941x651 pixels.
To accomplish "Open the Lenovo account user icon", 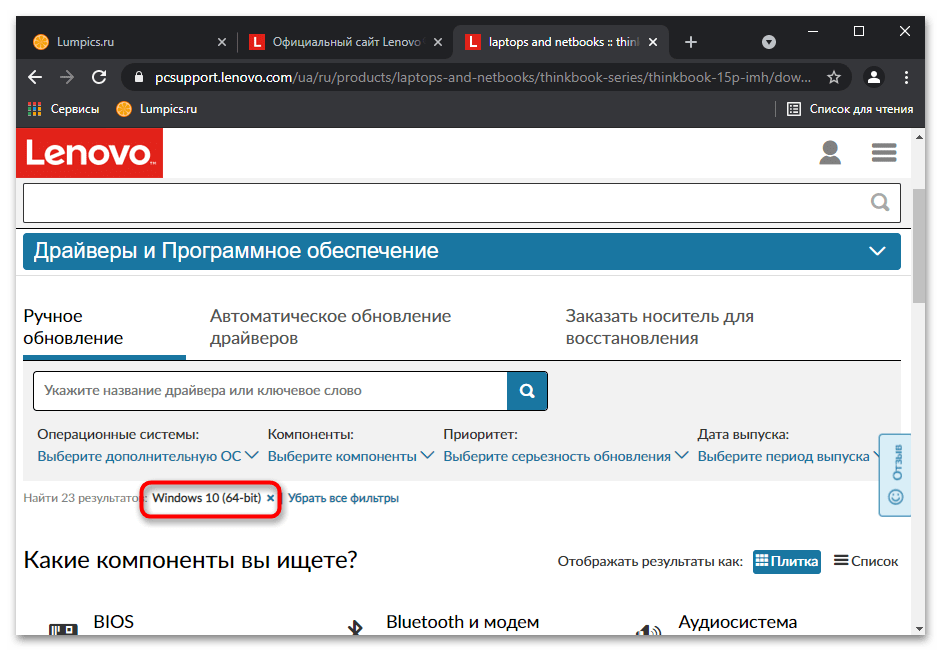I will click(x=830, y=152).
